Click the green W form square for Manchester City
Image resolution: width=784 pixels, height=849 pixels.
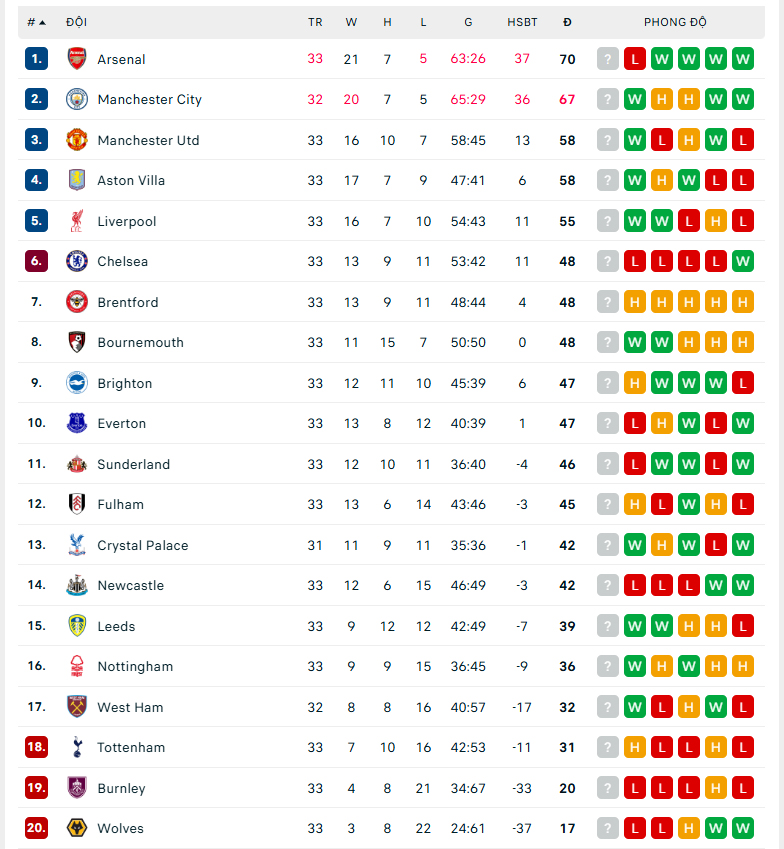635,99
